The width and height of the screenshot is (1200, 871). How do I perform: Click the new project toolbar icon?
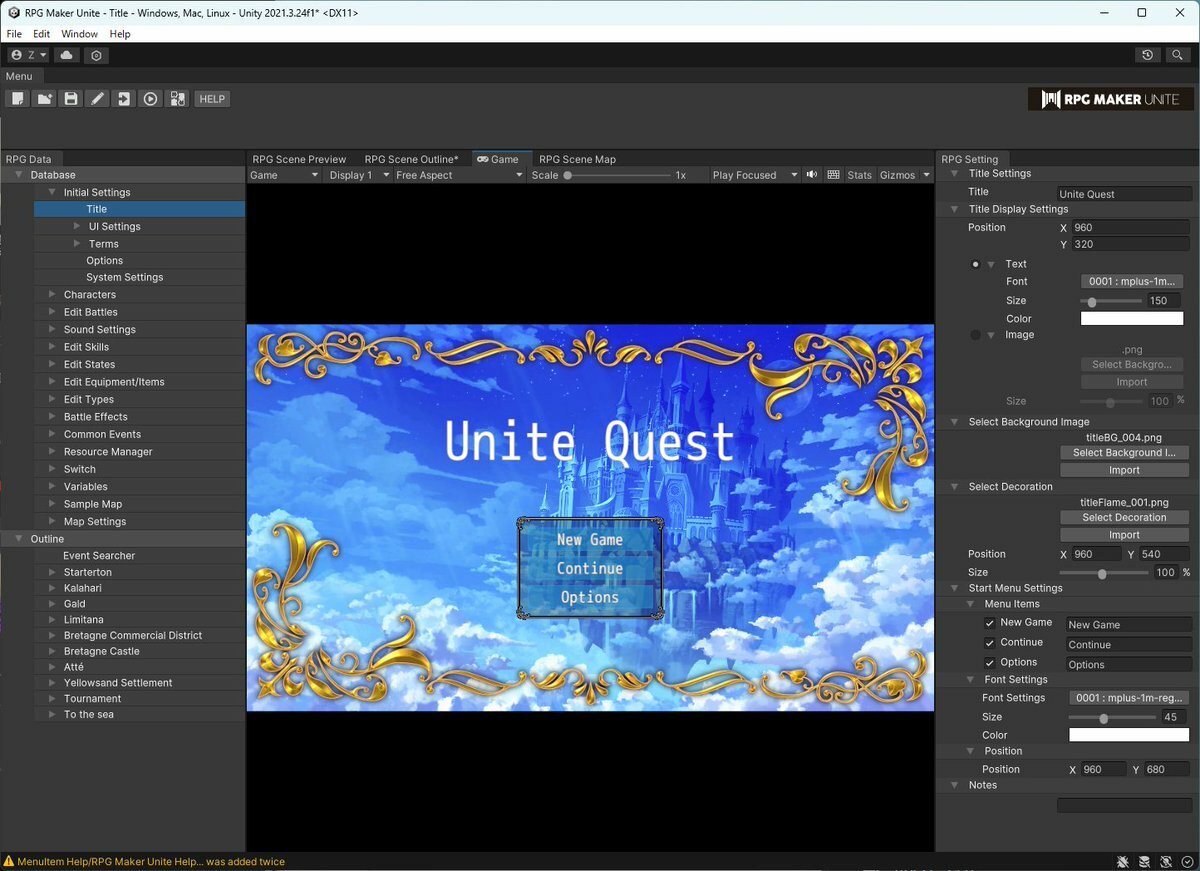pyautogui.click(x=17, y=99)
